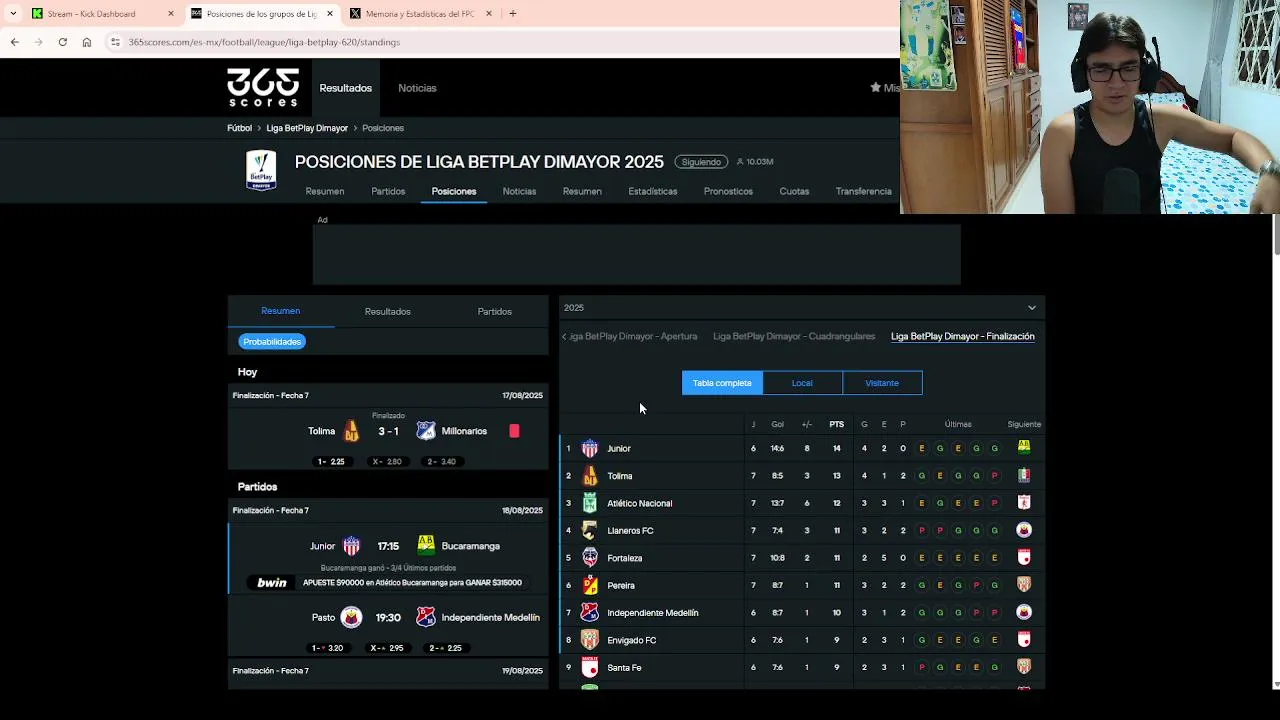Select the Visitante standings view

pos(882,383)
